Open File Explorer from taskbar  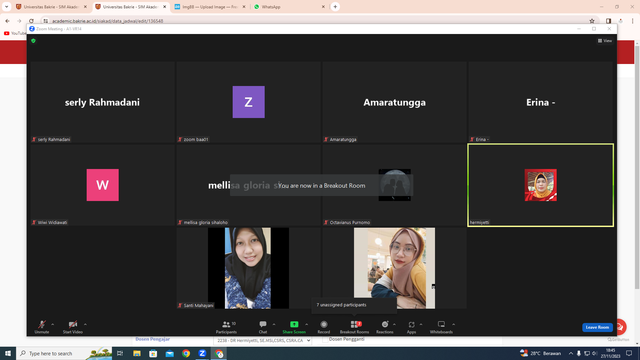click(x=137, y=353)
